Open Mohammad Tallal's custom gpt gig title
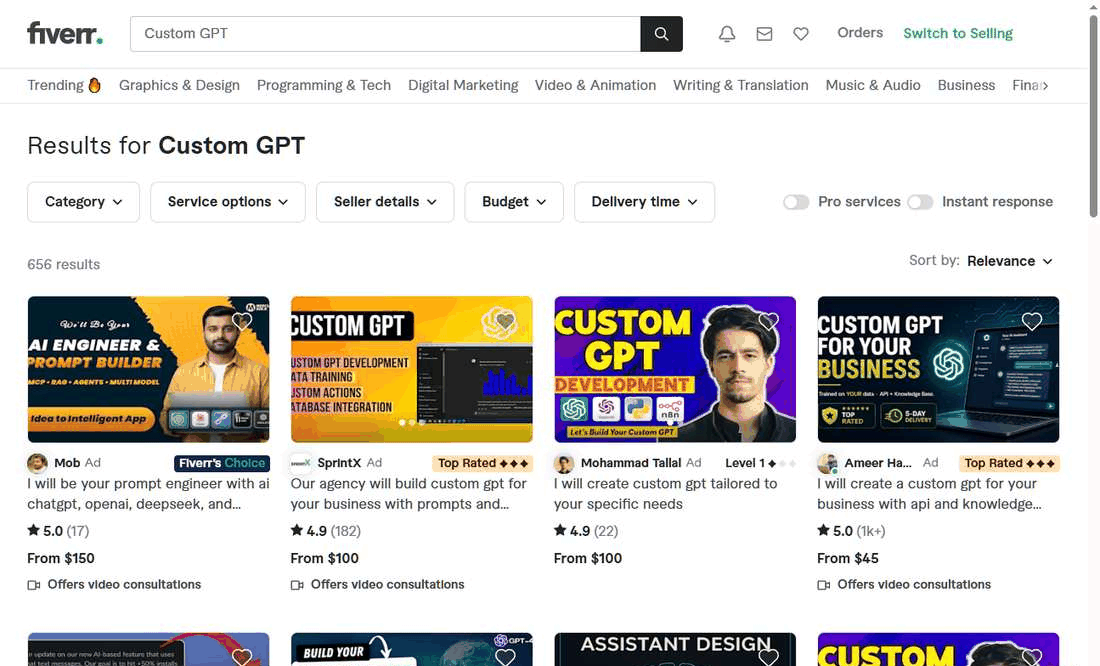This screenshot has height=666, width=1100. click(665, 493)
